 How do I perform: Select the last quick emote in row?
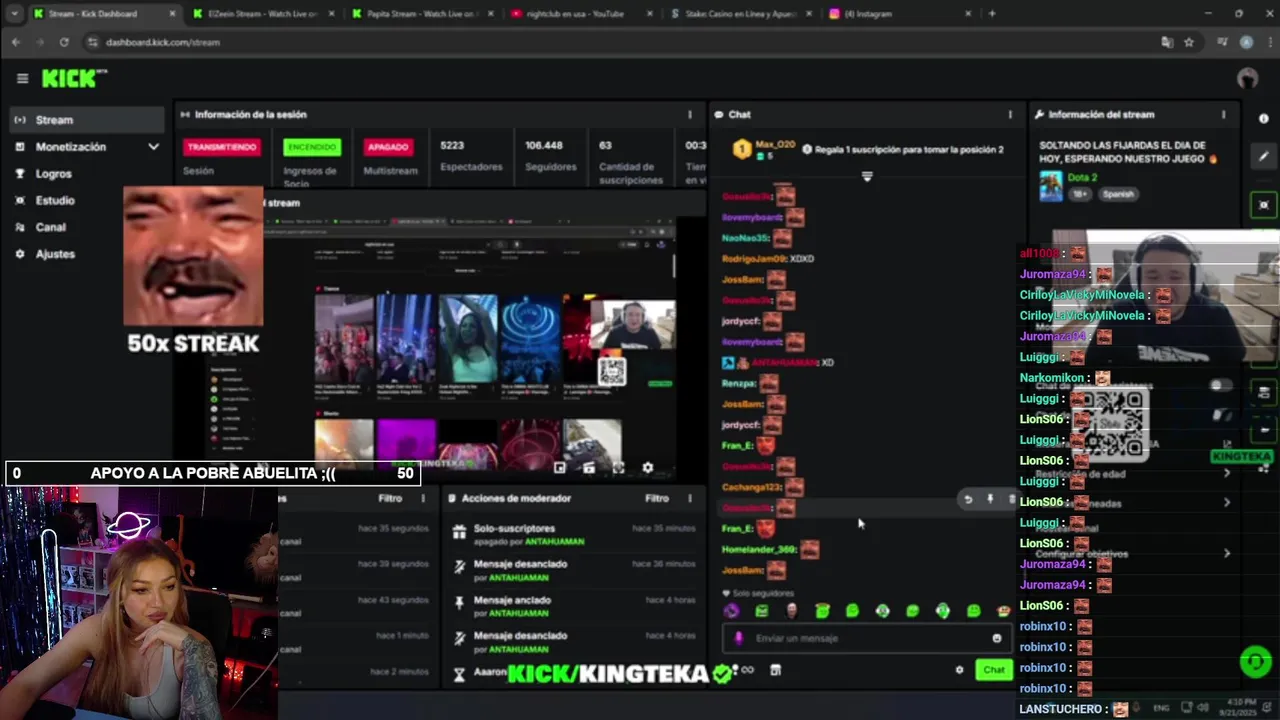coord(1003,611)
